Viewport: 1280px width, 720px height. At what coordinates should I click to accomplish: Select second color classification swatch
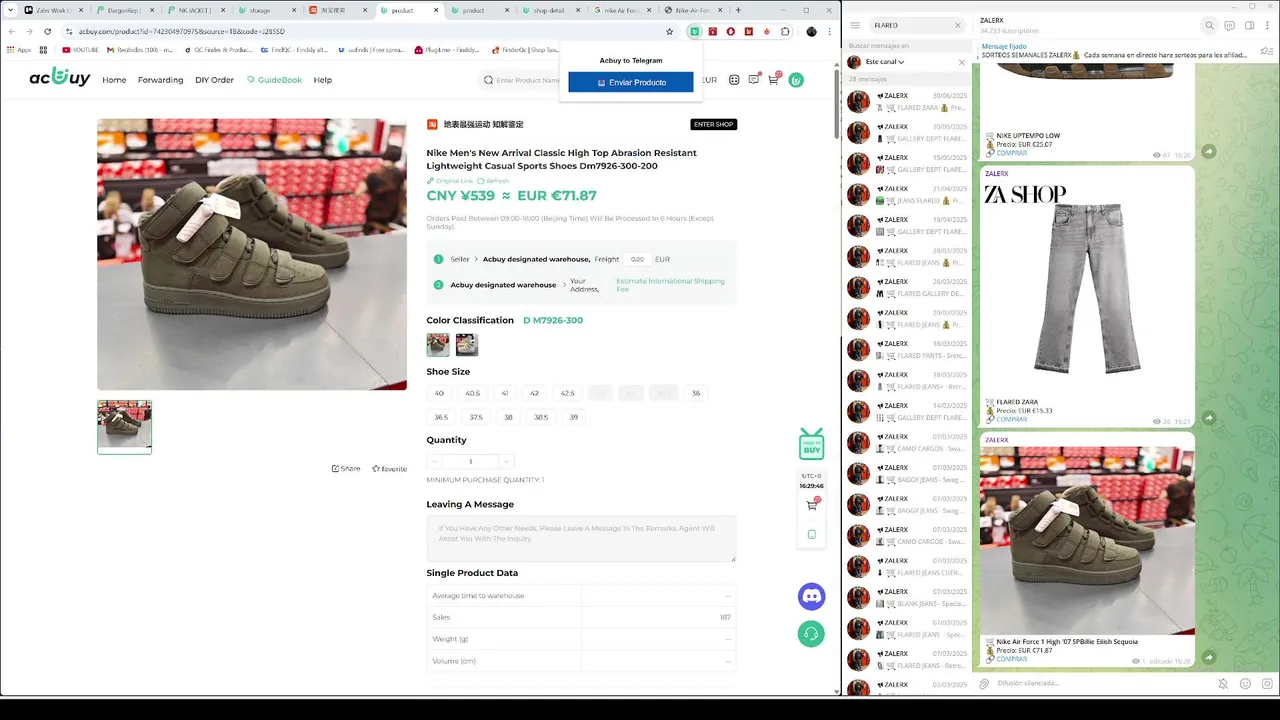pos(467,345)
